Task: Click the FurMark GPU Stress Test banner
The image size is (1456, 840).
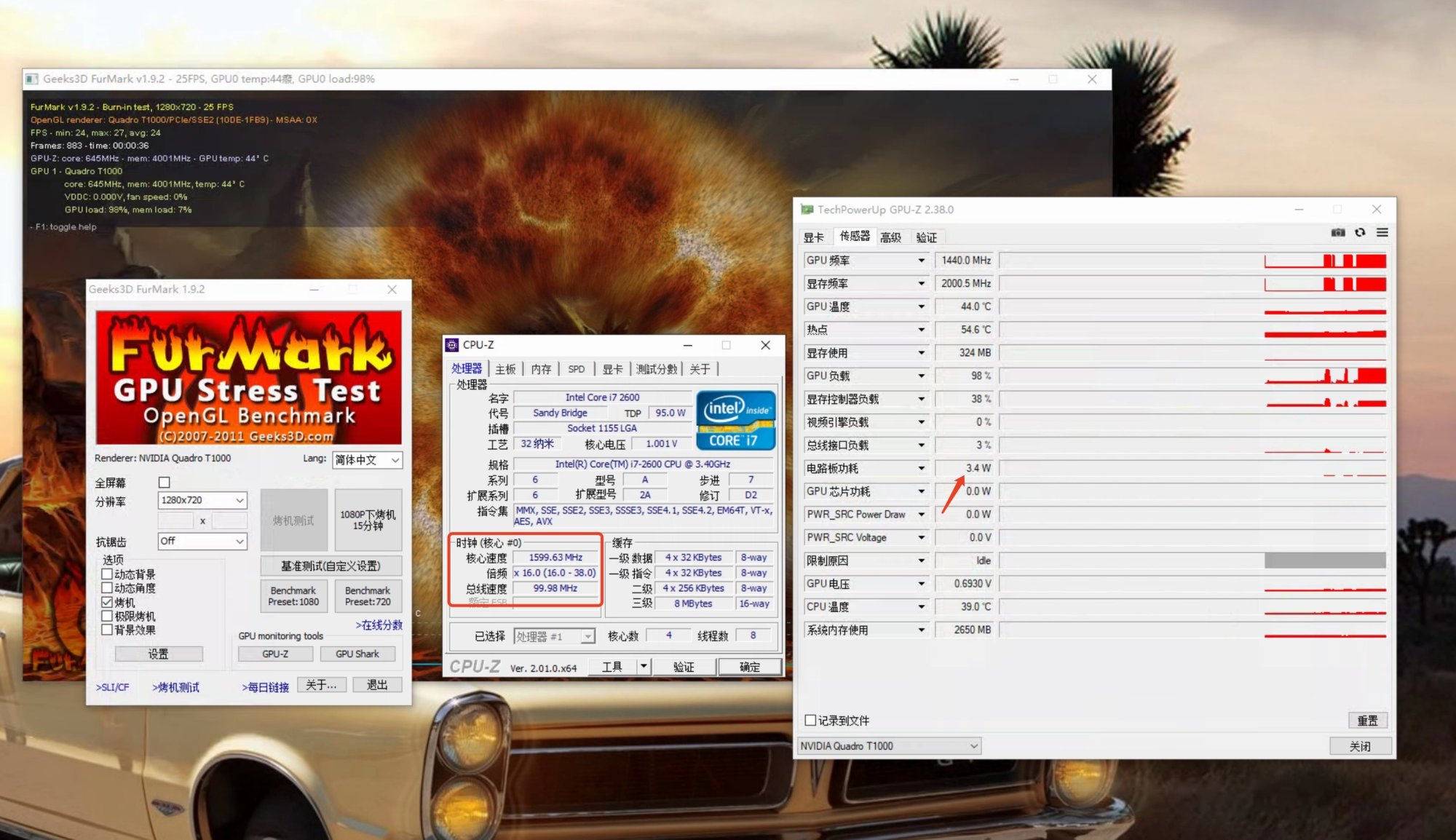Action: [249, 378]
